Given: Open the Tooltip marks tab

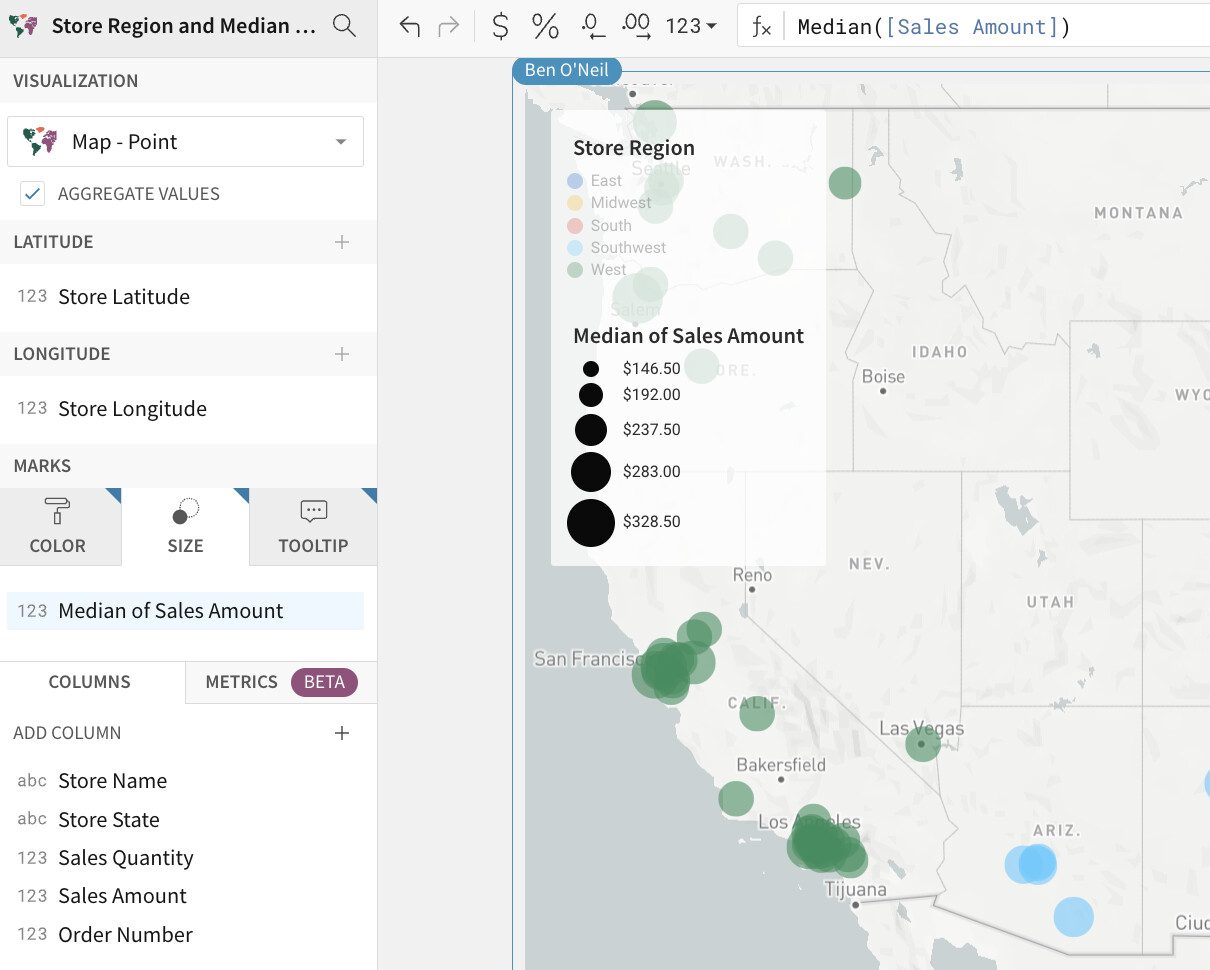Looking at the screenshot, I should (313, 527).
